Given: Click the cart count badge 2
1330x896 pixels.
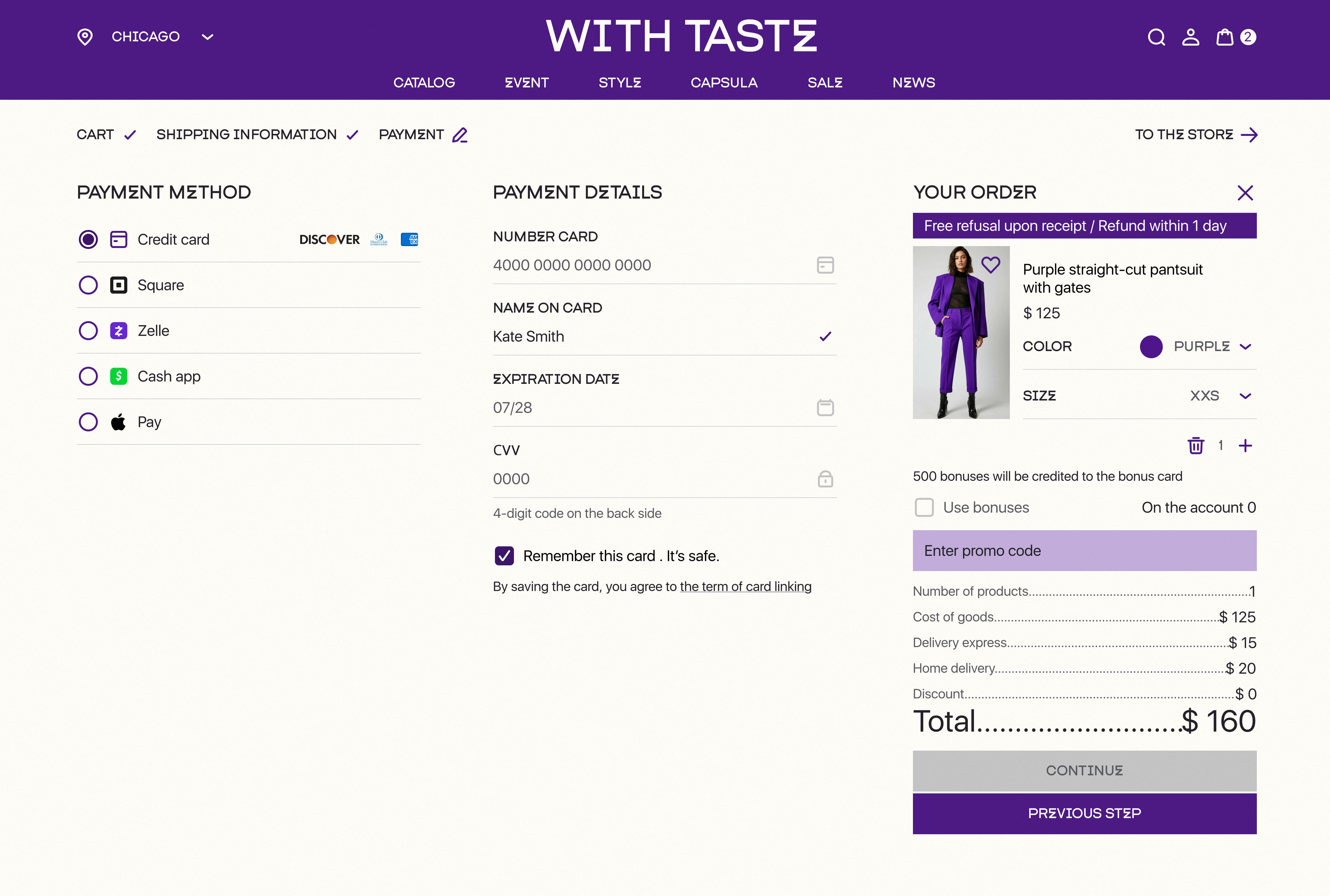Looking at the screenshot, I should point(1248,37).
